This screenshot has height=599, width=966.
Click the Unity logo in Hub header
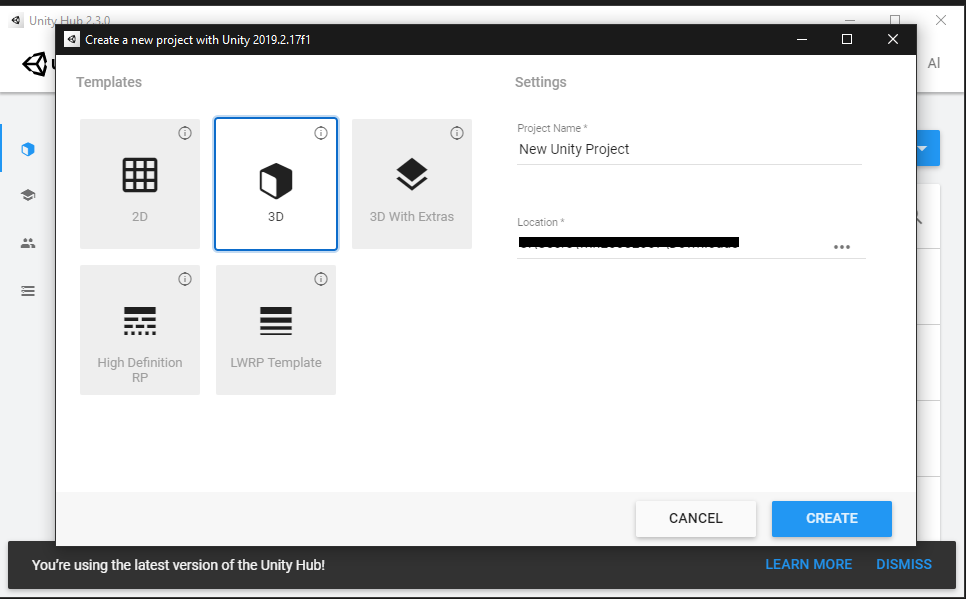(35, 64)
